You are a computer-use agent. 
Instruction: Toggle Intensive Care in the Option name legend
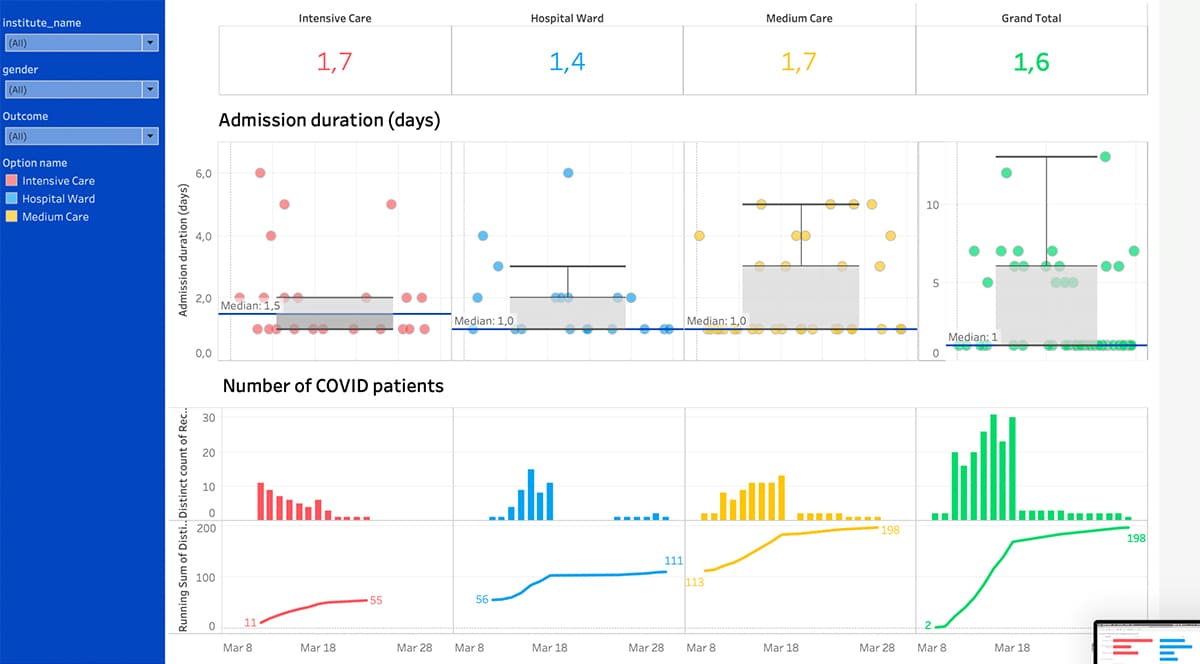coord(55,180)
